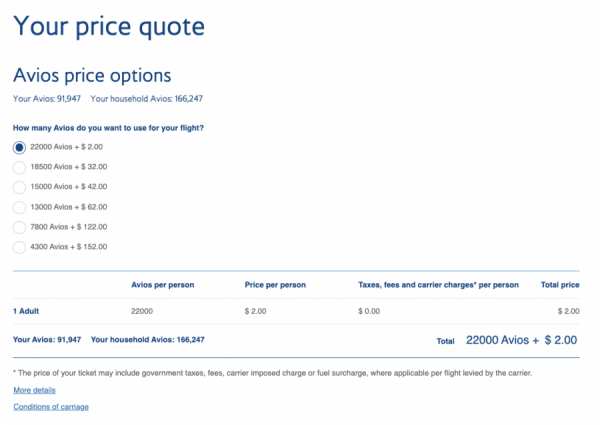The width and height of the screenshot is (600, 425).
Task: Click the "How many Avios" question text
Action: click(115, 128)
